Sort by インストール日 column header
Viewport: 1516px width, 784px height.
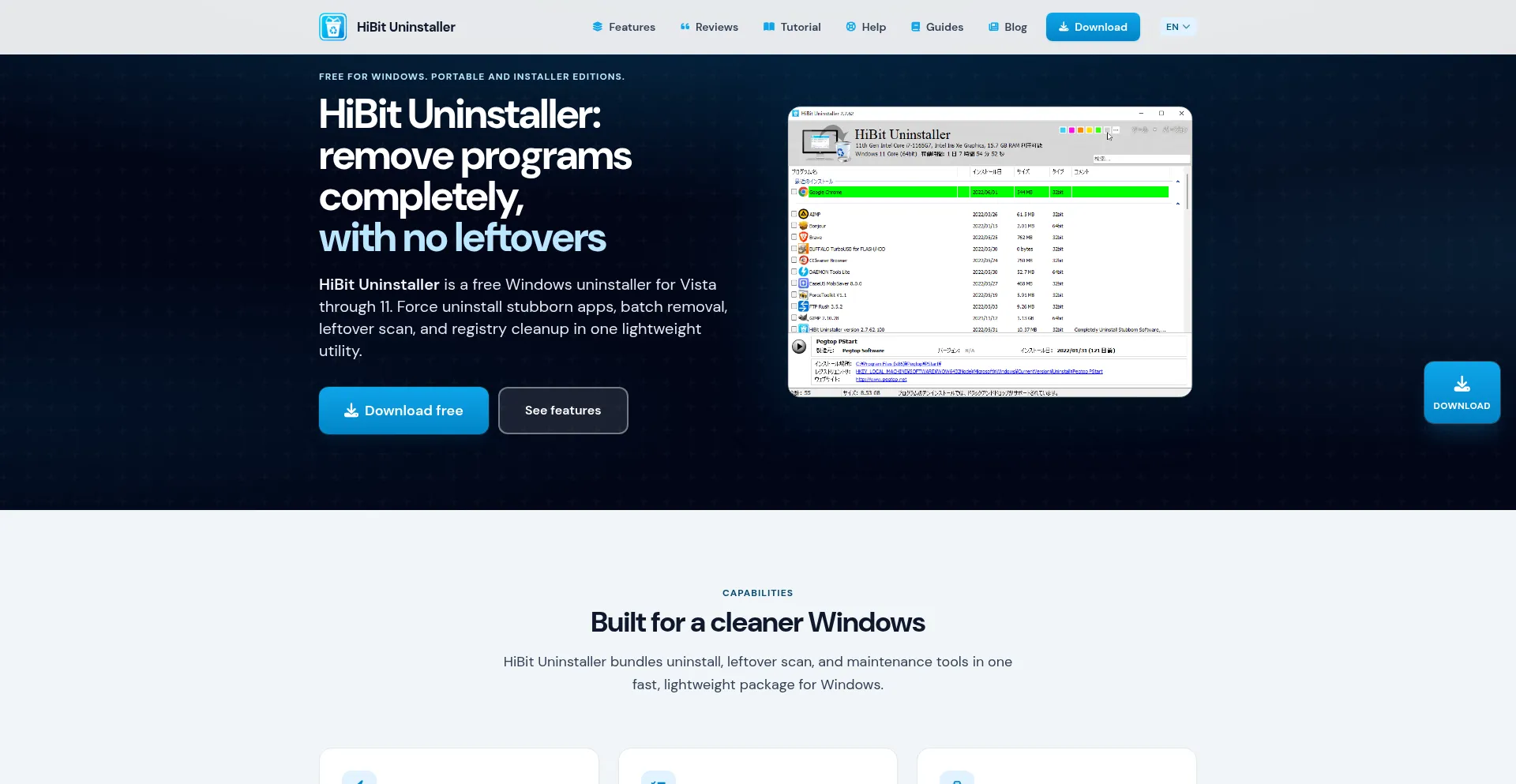(x=987, y=171)
